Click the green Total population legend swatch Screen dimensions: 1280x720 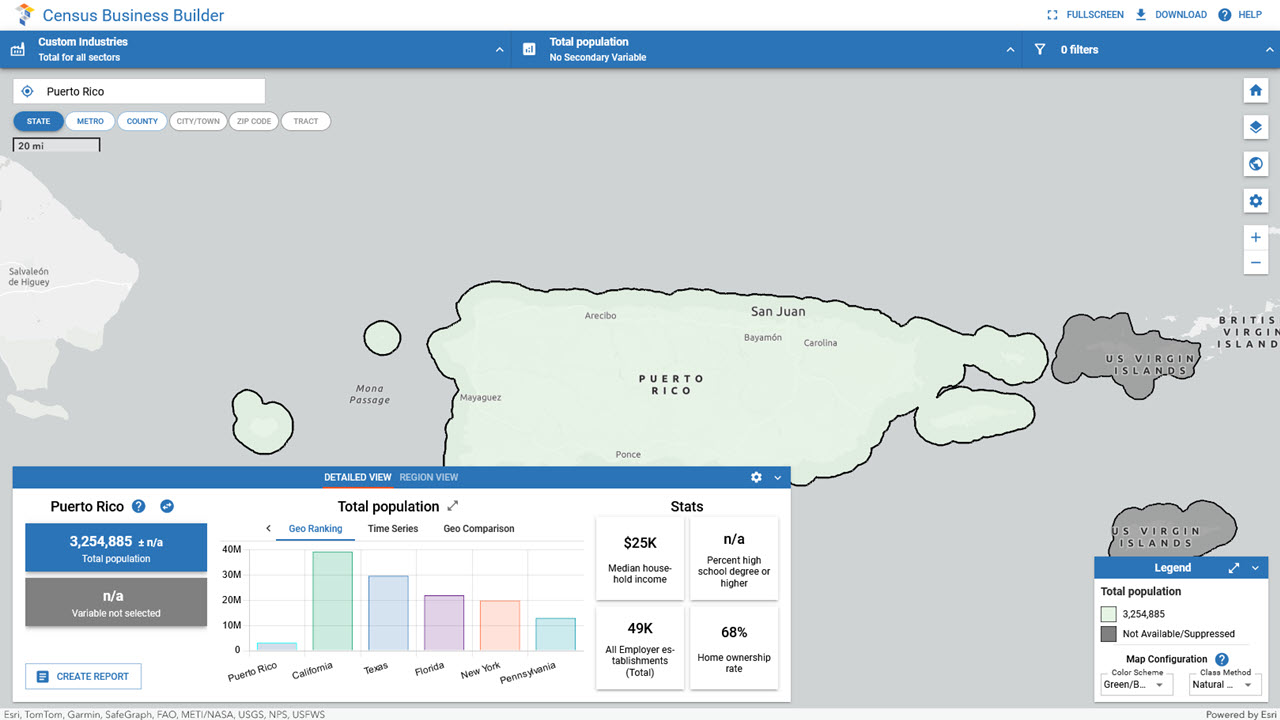pos(1107,613)
